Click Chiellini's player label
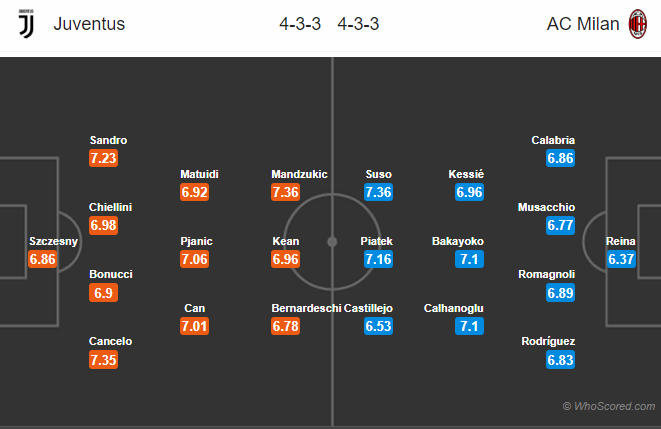The image size is (661, 429). [x=110, y=207]
